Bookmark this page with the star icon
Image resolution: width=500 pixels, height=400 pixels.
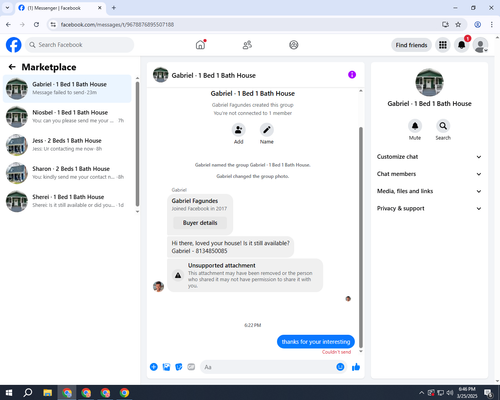pyautogui.click(x=458, y=24)
